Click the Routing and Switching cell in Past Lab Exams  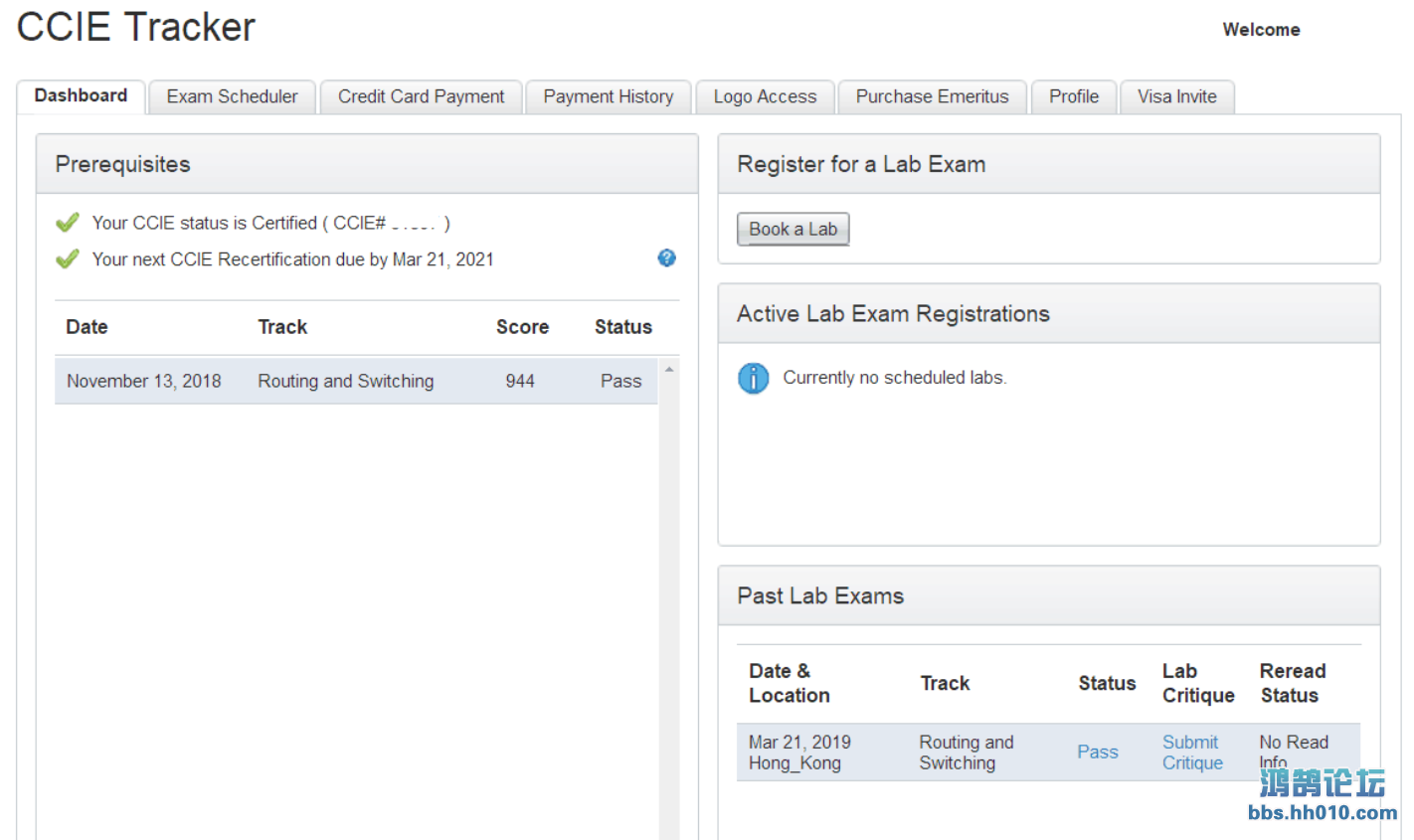point(967,753)
